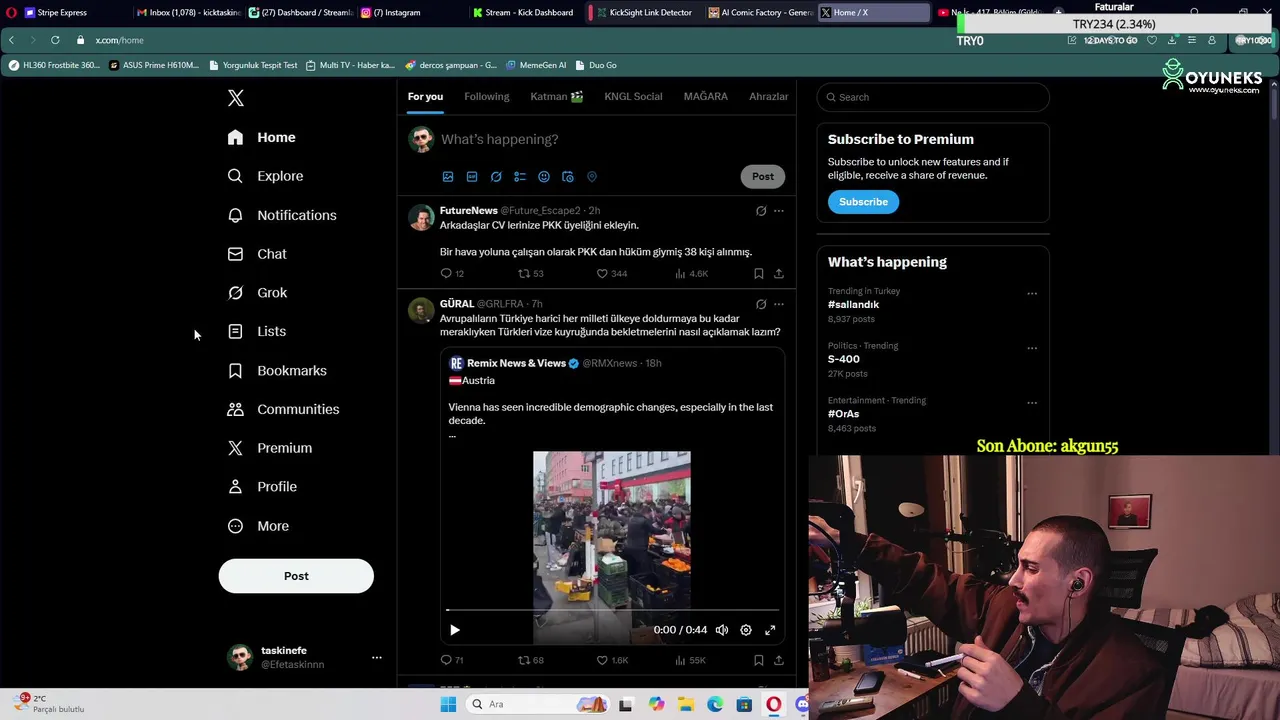Switch to the KNGL Social tab
1280x720 pixels.
click(633, 97)
